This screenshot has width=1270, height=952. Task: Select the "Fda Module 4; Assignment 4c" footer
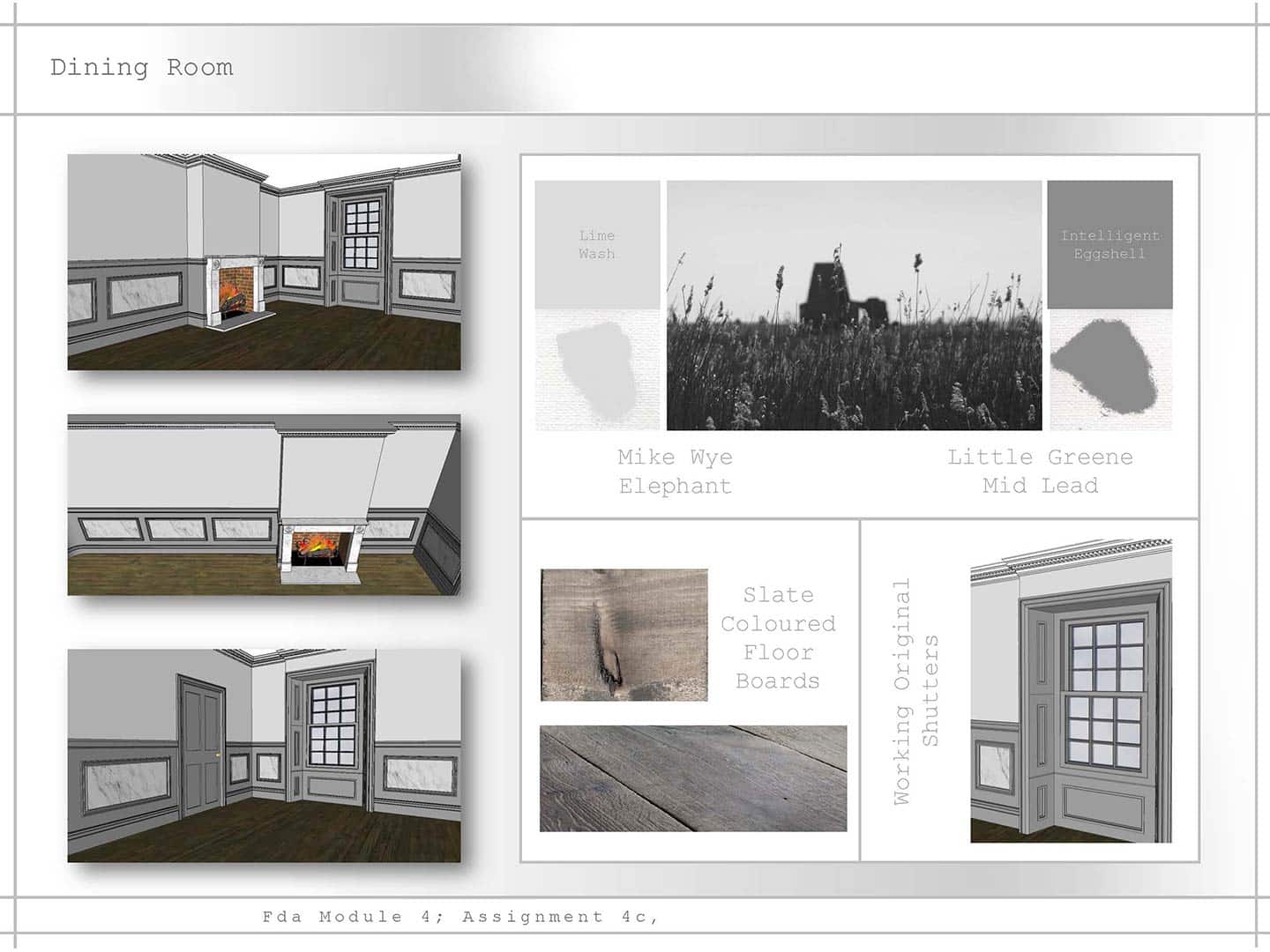460,917
